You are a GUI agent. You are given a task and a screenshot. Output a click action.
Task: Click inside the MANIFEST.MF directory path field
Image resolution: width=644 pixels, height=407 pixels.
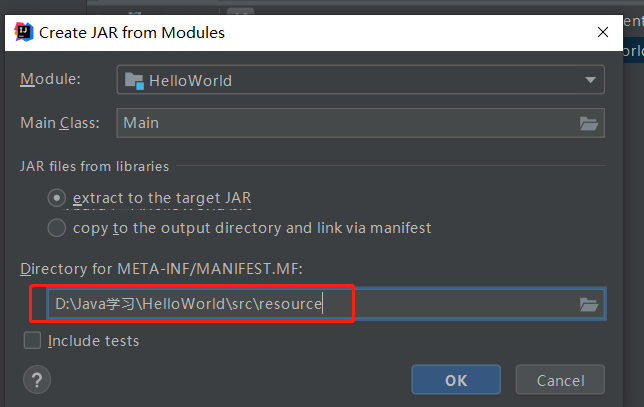click(312, 304)
